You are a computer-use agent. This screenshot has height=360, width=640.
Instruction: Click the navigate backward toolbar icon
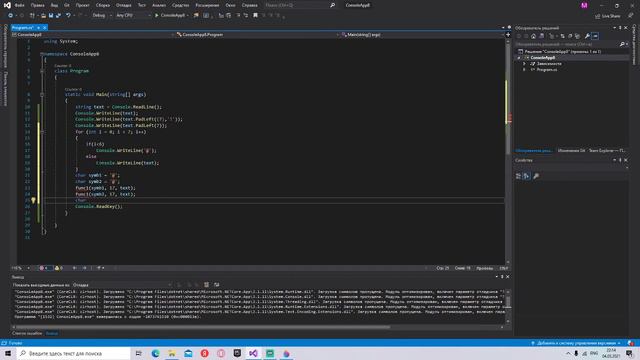(x=10, y=16)
